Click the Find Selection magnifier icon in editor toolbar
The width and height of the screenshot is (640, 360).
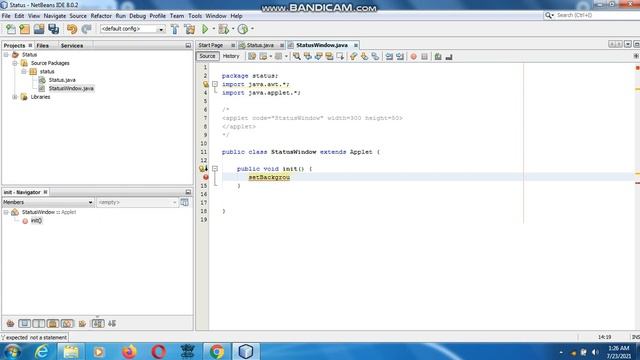click(x=297, y=57)
